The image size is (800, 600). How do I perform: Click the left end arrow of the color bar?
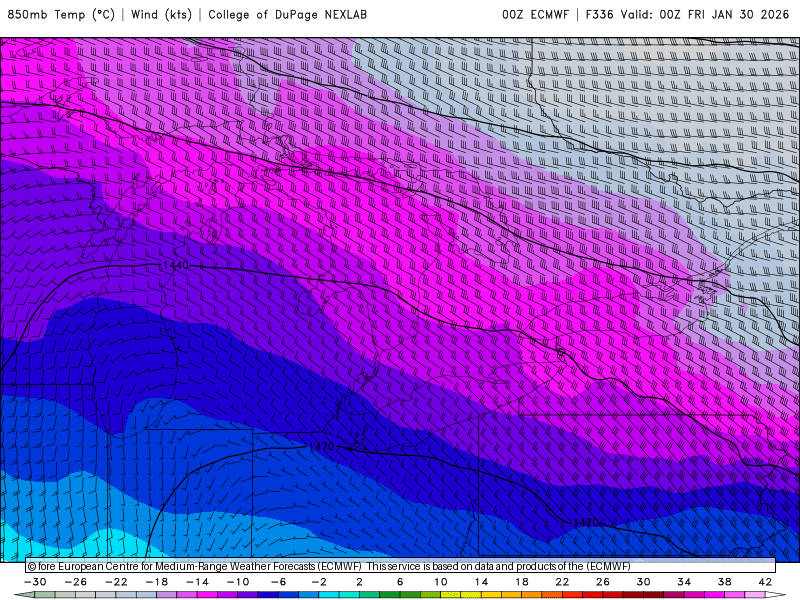tap(24, 595)
